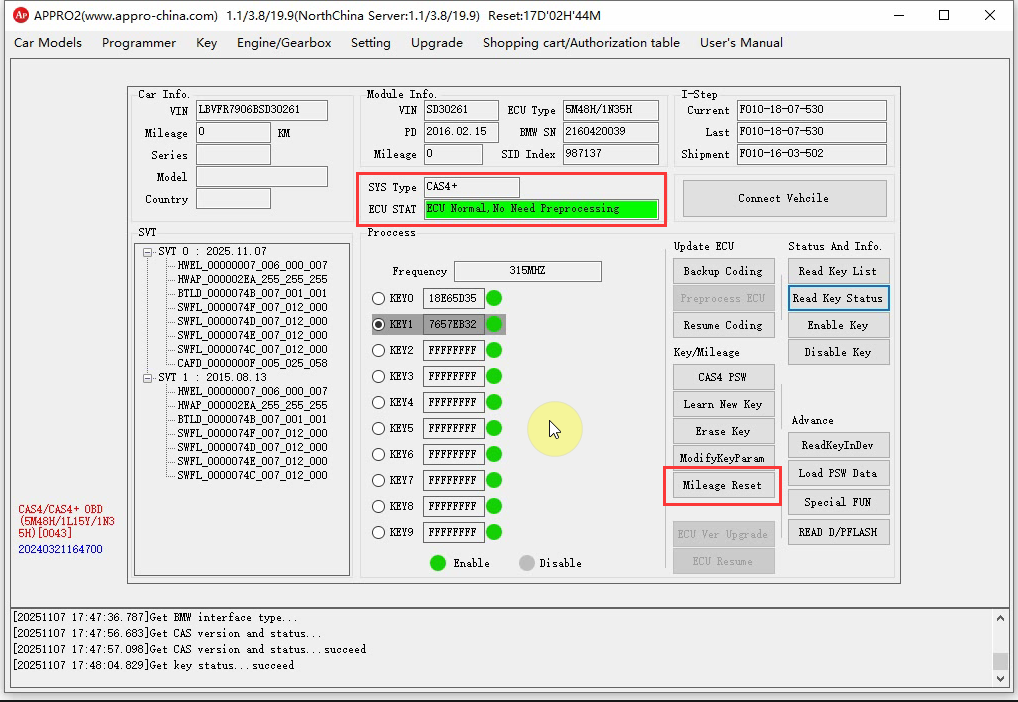1018x702 pixels.
Task: Click the green status indicator beside KEY0
Action: pyautogui.click(x=494, y=298)
